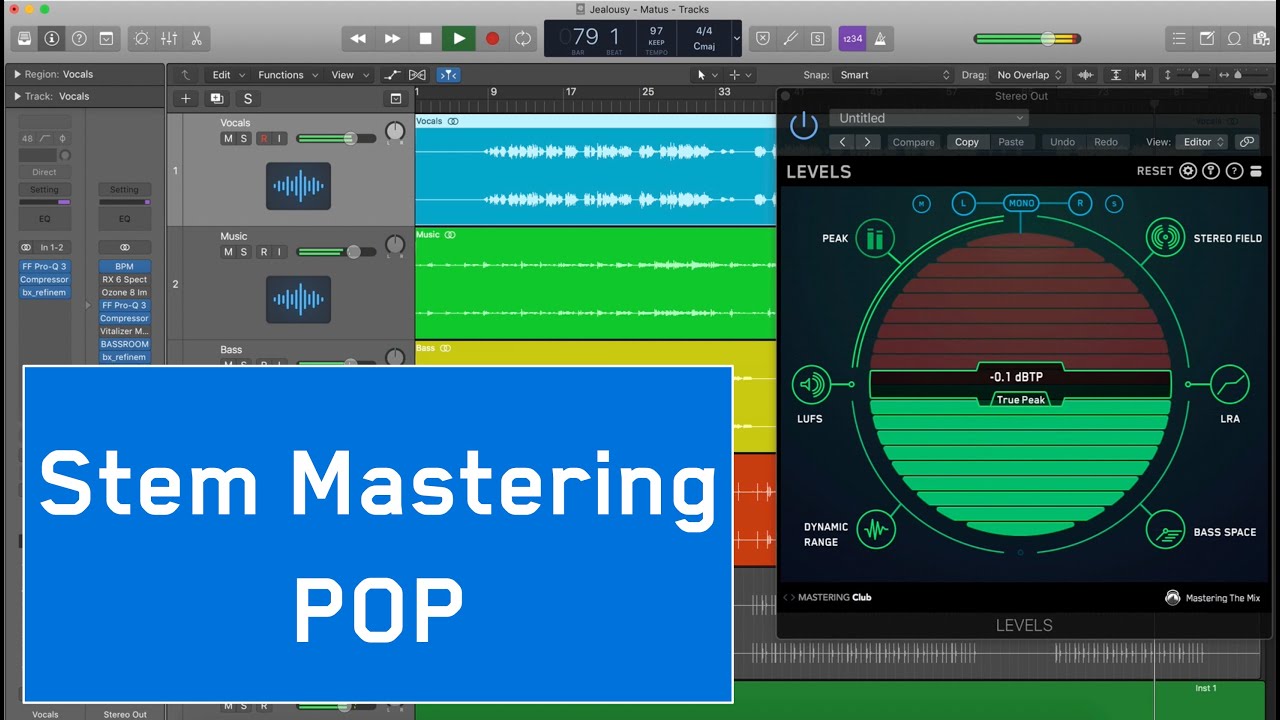The height and width of the screenshot is (720, 1280).
Task: Toggle the Inspector button
Action: pos(51,38)
